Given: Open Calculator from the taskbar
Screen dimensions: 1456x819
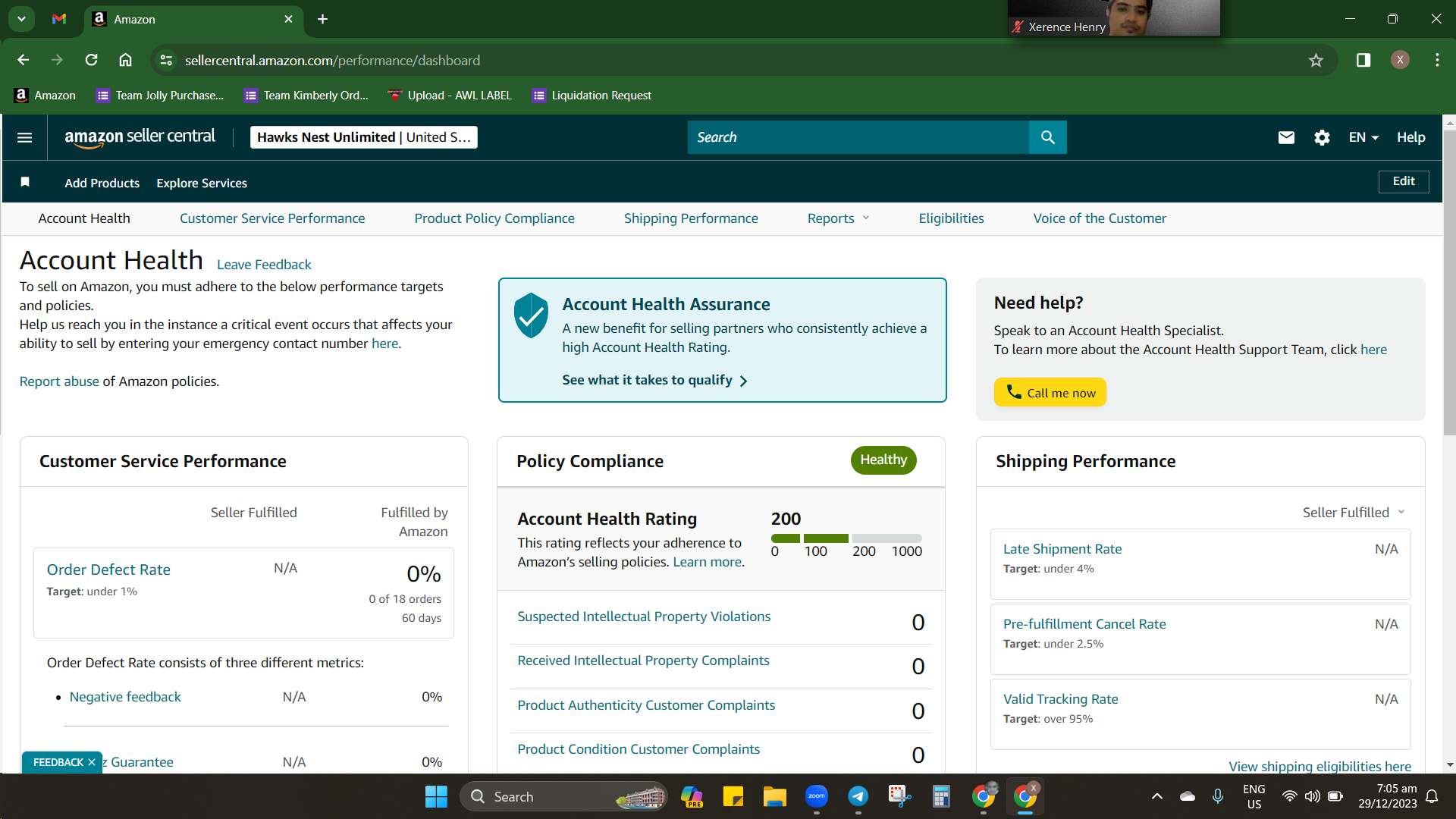Looking at the screenshot, I should pos(941,796).
